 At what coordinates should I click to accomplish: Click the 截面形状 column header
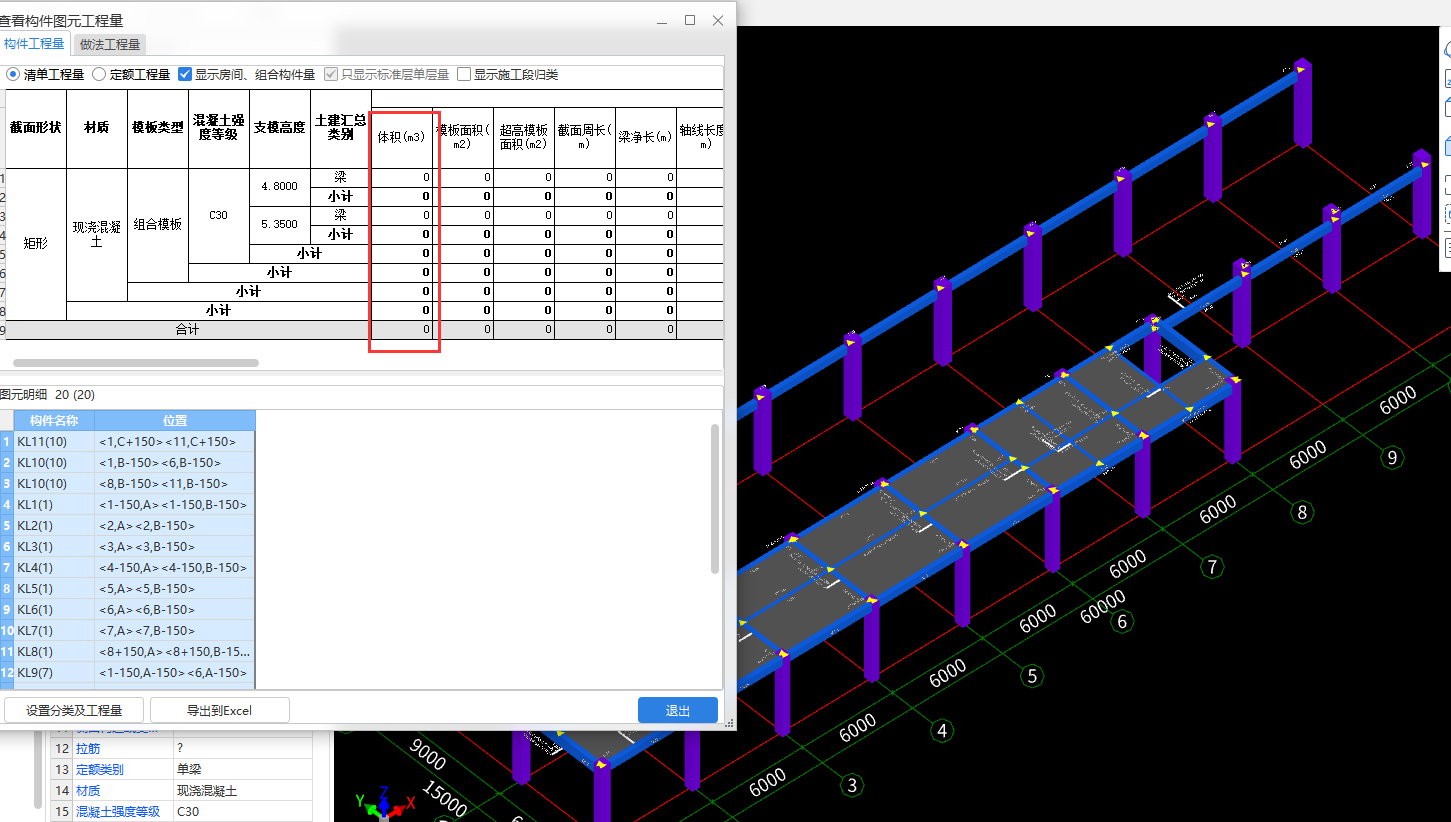click(x=36, y=128)
